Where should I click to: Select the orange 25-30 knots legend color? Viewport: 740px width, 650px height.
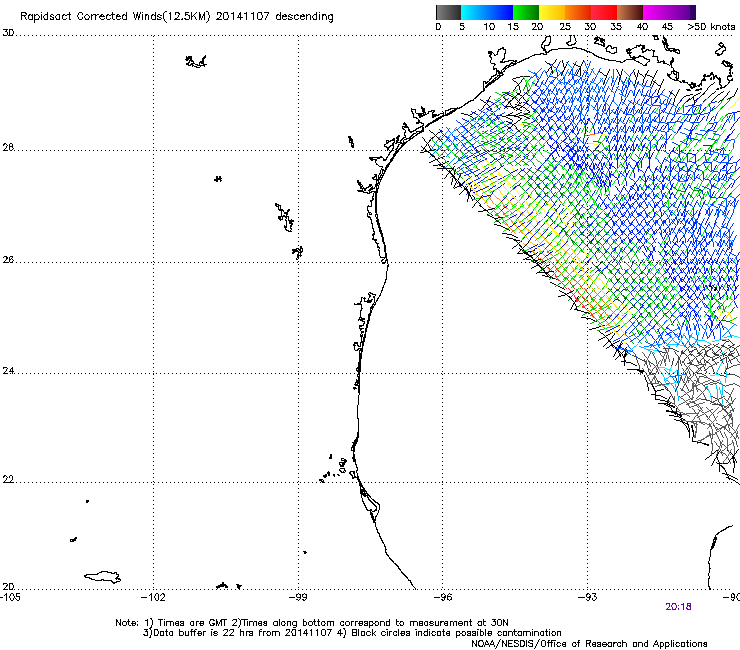click(x=578, y=12)
